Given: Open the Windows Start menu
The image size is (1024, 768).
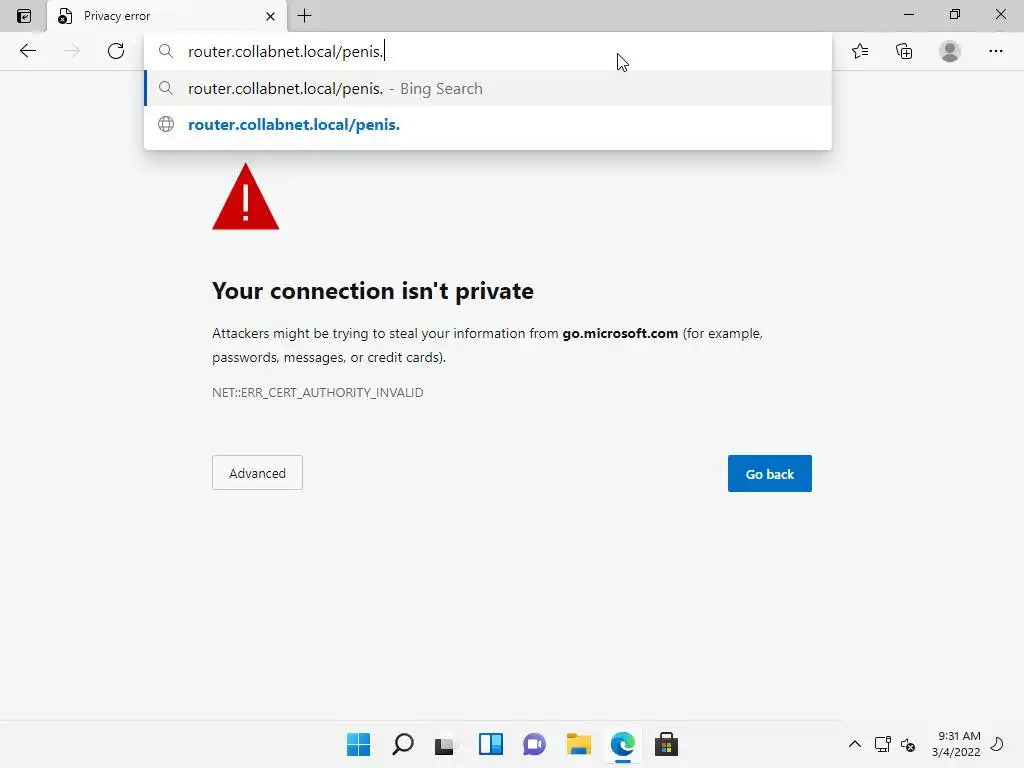Looking at the screenshot, I should [x=358, y=744].
